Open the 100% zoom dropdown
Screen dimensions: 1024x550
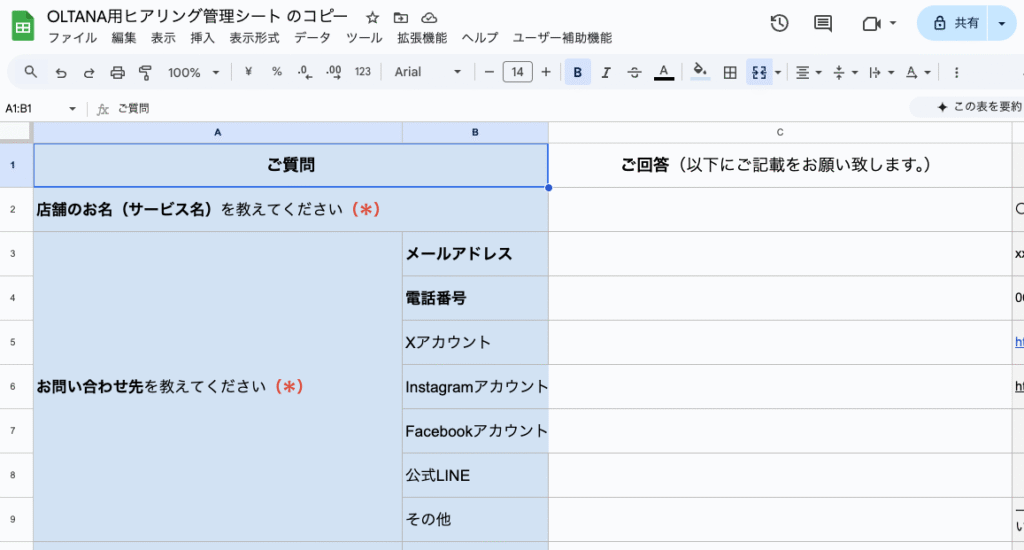(194, 72)
